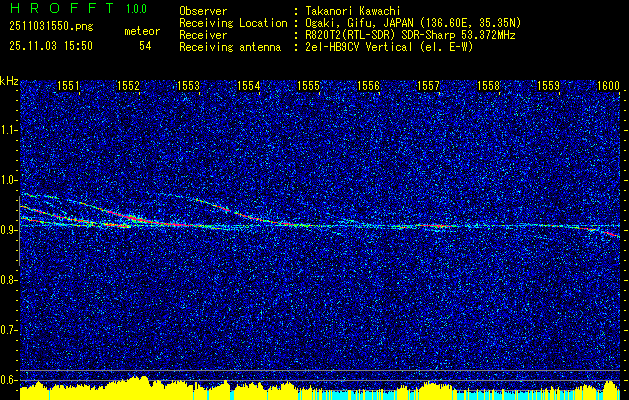Click the 0.7 frequency axis label

[x=9, y=330]
